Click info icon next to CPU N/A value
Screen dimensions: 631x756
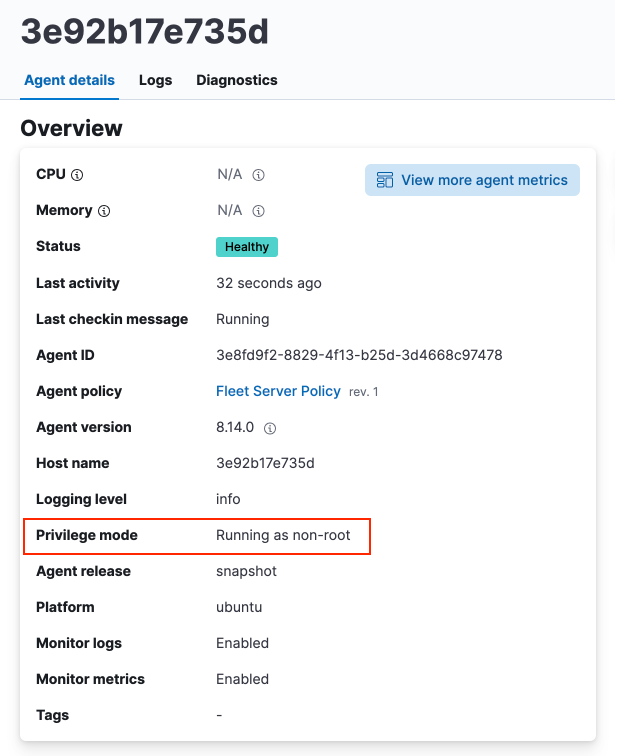tap(258, 175)
